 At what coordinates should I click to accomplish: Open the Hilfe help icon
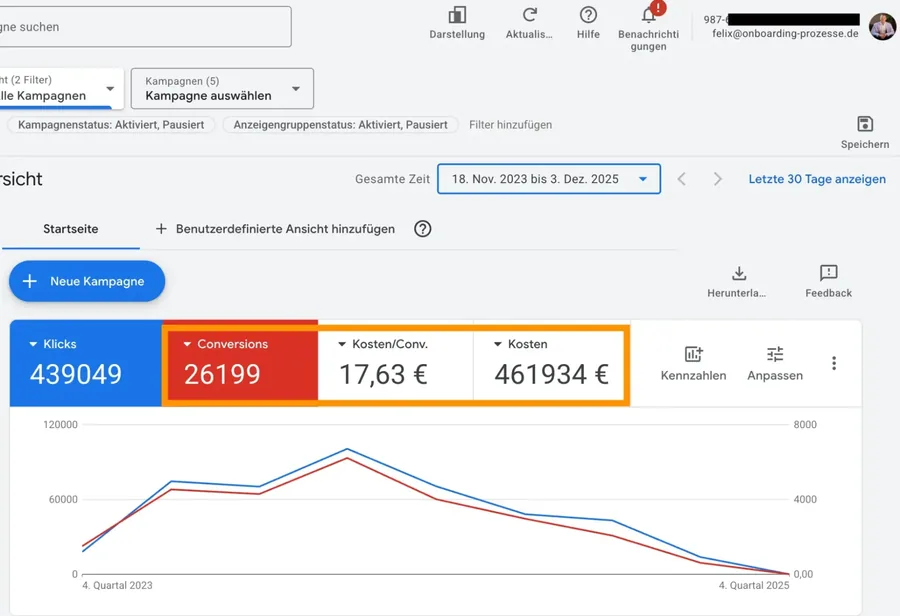[x=588, y=15]
